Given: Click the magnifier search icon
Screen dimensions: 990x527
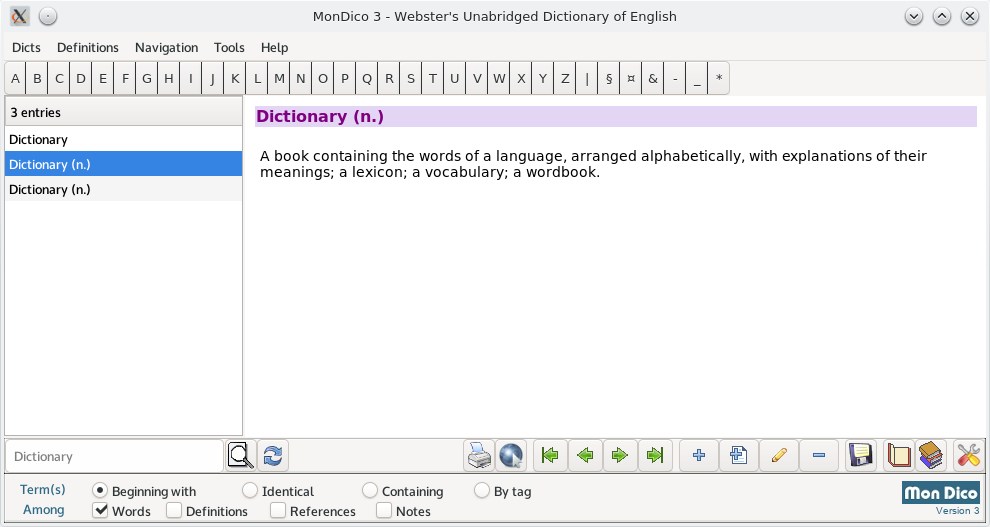Looking at the screenshot, I should (x=241, y=456).
